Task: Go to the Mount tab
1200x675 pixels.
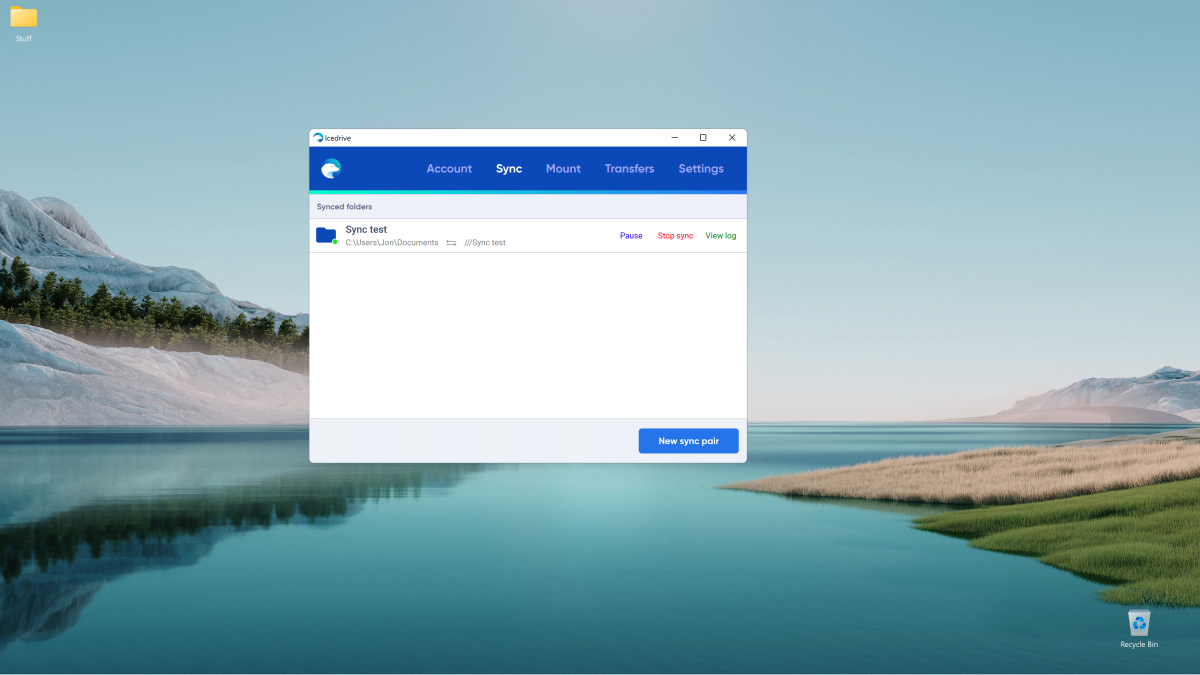Action: pos(563,169)
